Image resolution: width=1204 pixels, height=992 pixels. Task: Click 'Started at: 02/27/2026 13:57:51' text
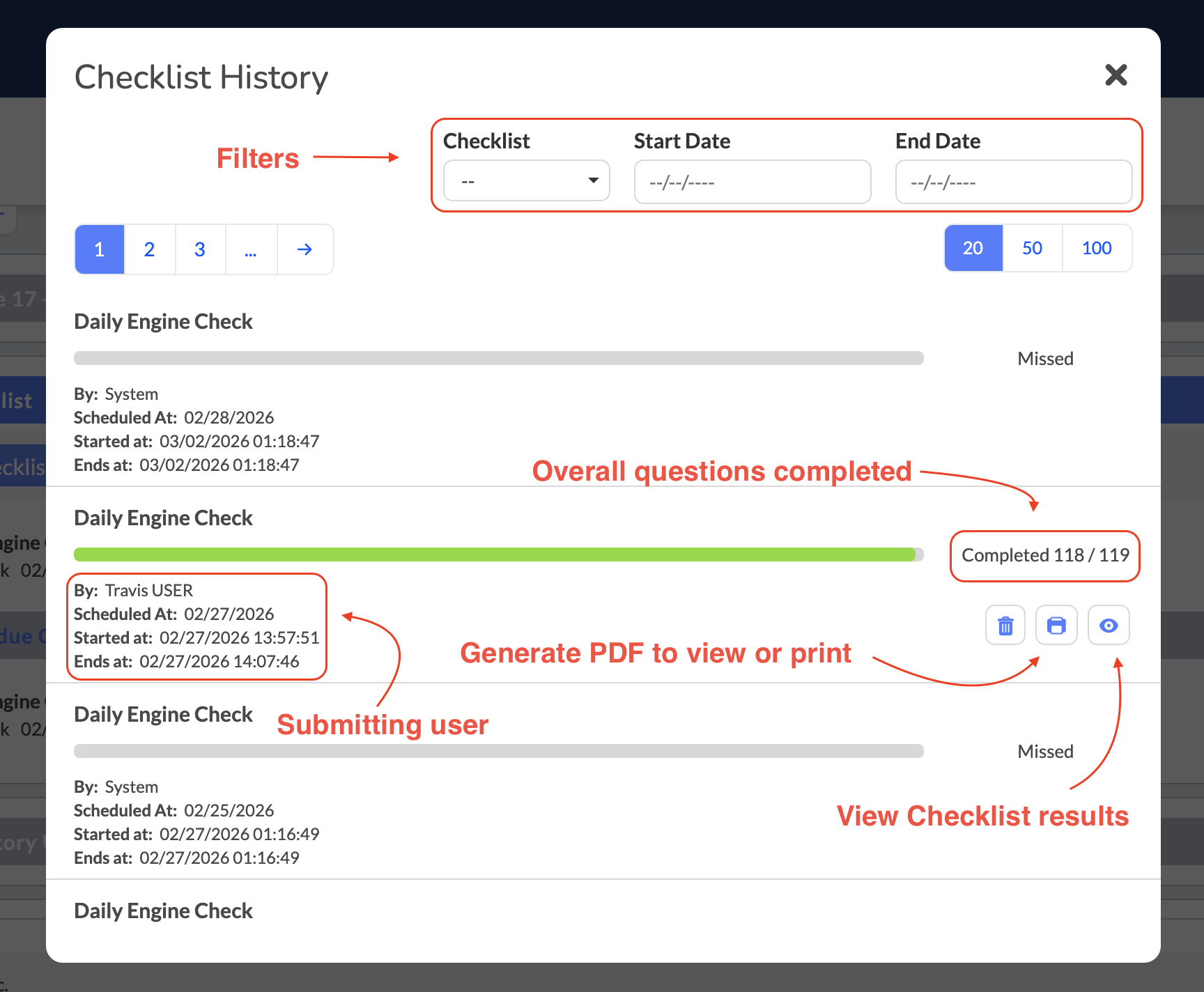pyautogui.click(x=196, y=638)
